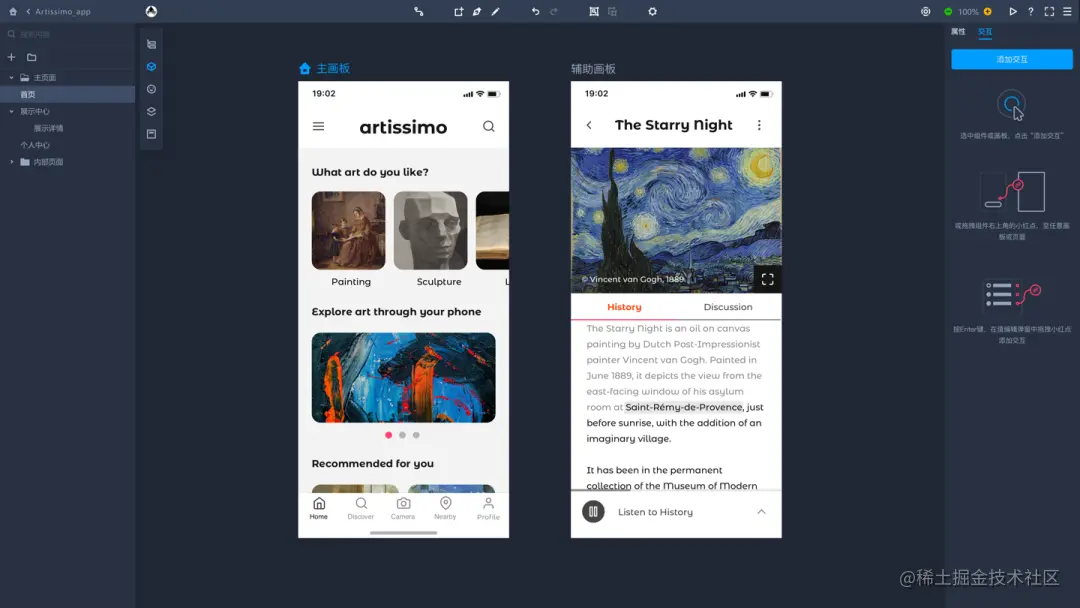Click back chevron on Starry Night screen
Viewport: 1080px width, 608px height.
tap(589, 125)
